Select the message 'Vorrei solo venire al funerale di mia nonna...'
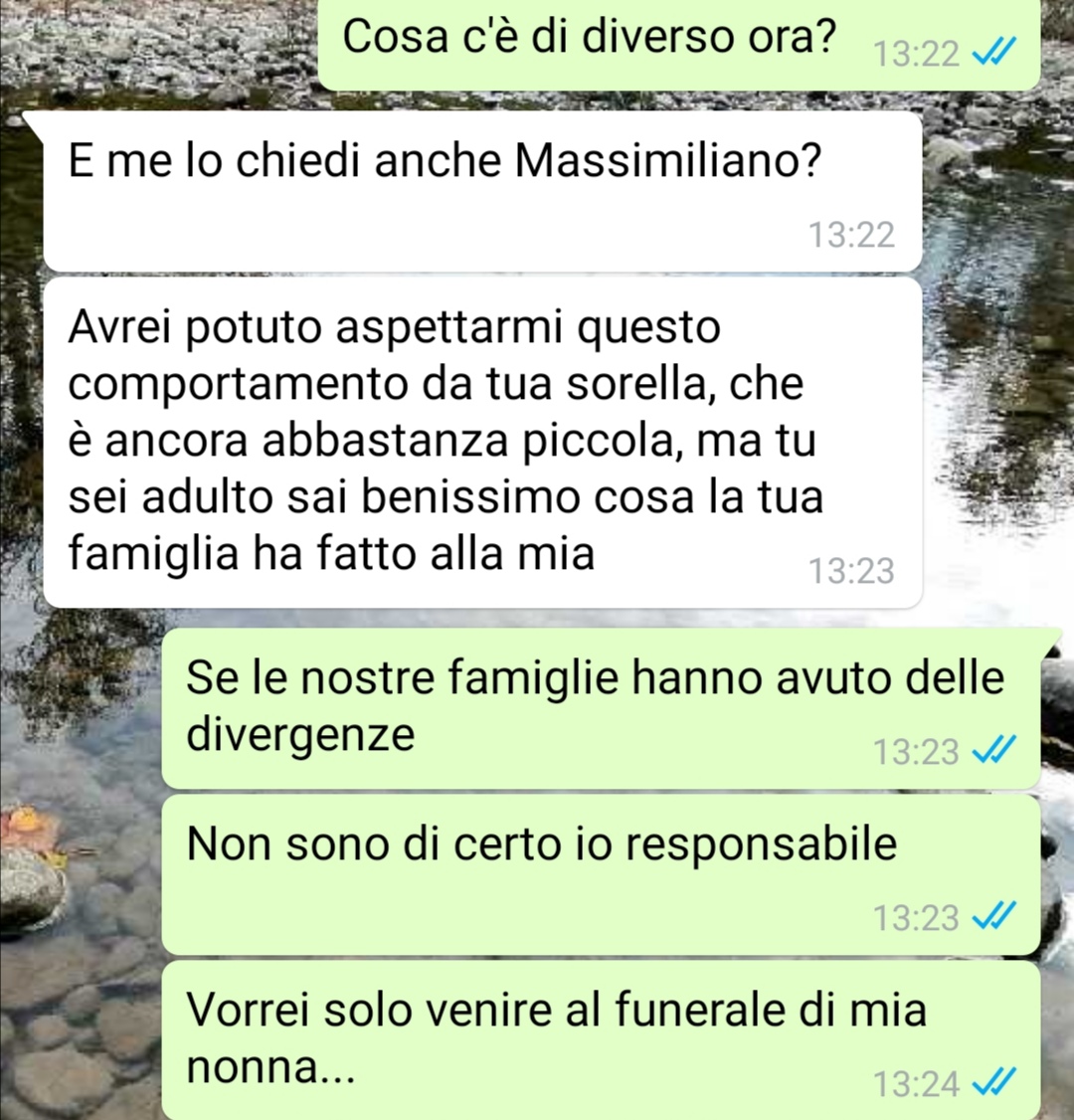The image size is (1074, 1120). 602,1040
